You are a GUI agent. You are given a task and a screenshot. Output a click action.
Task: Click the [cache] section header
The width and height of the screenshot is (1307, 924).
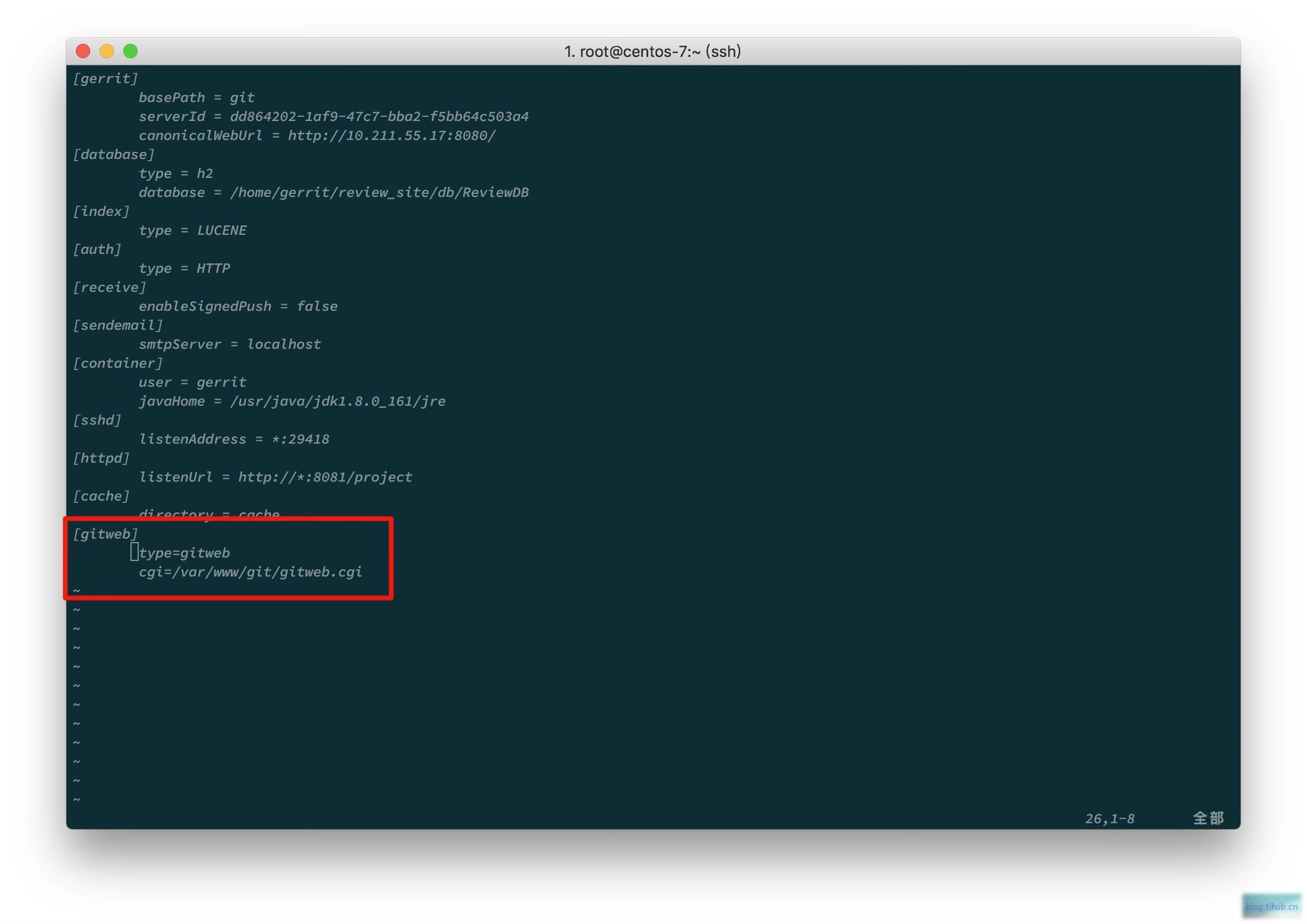[101, 496]
